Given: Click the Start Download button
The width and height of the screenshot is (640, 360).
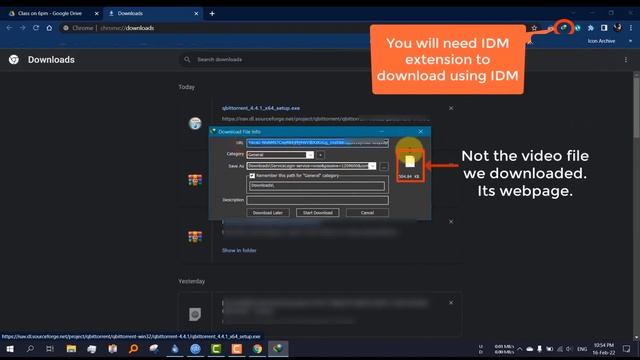Looking at the screenshot, I should click(318, 213).
